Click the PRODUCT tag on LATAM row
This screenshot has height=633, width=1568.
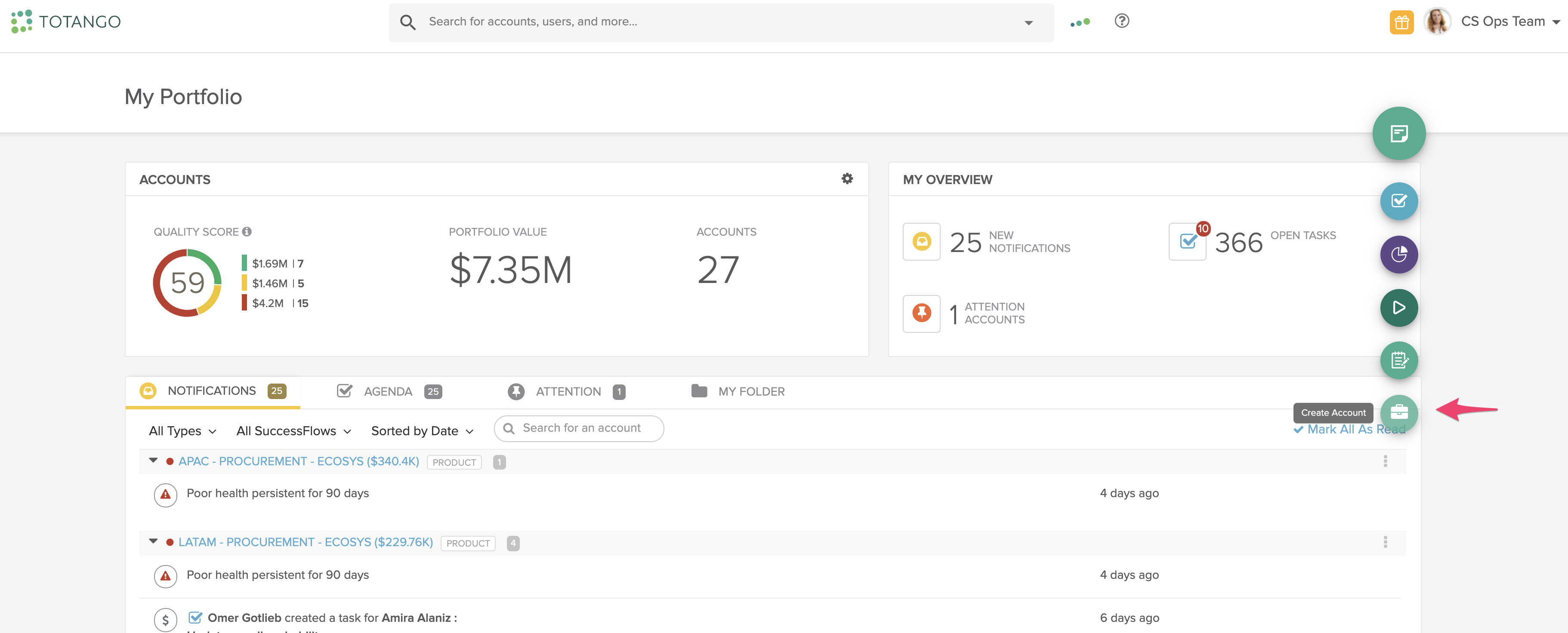(x=468, y=543)
